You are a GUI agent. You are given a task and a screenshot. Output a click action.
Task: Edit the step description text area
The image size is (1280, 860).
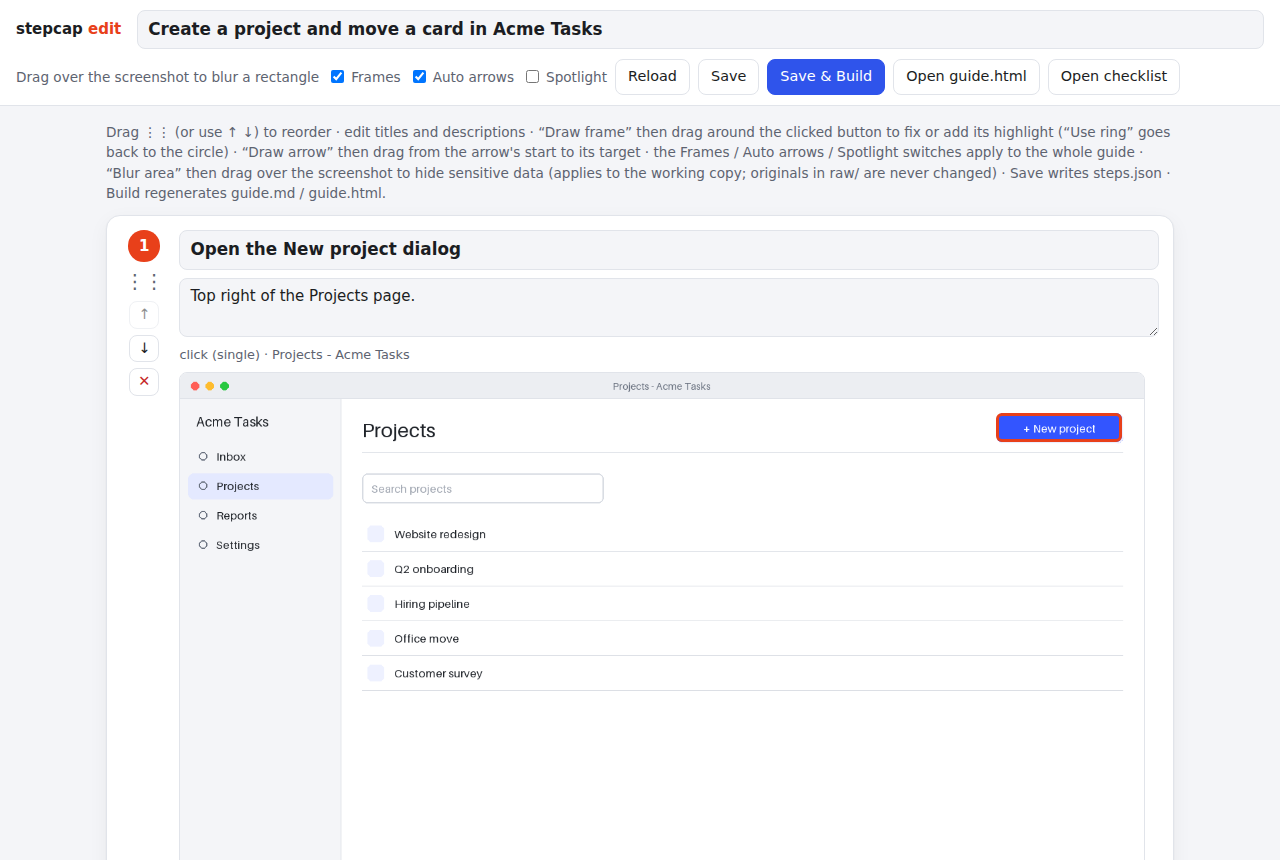tap(669, 307)
